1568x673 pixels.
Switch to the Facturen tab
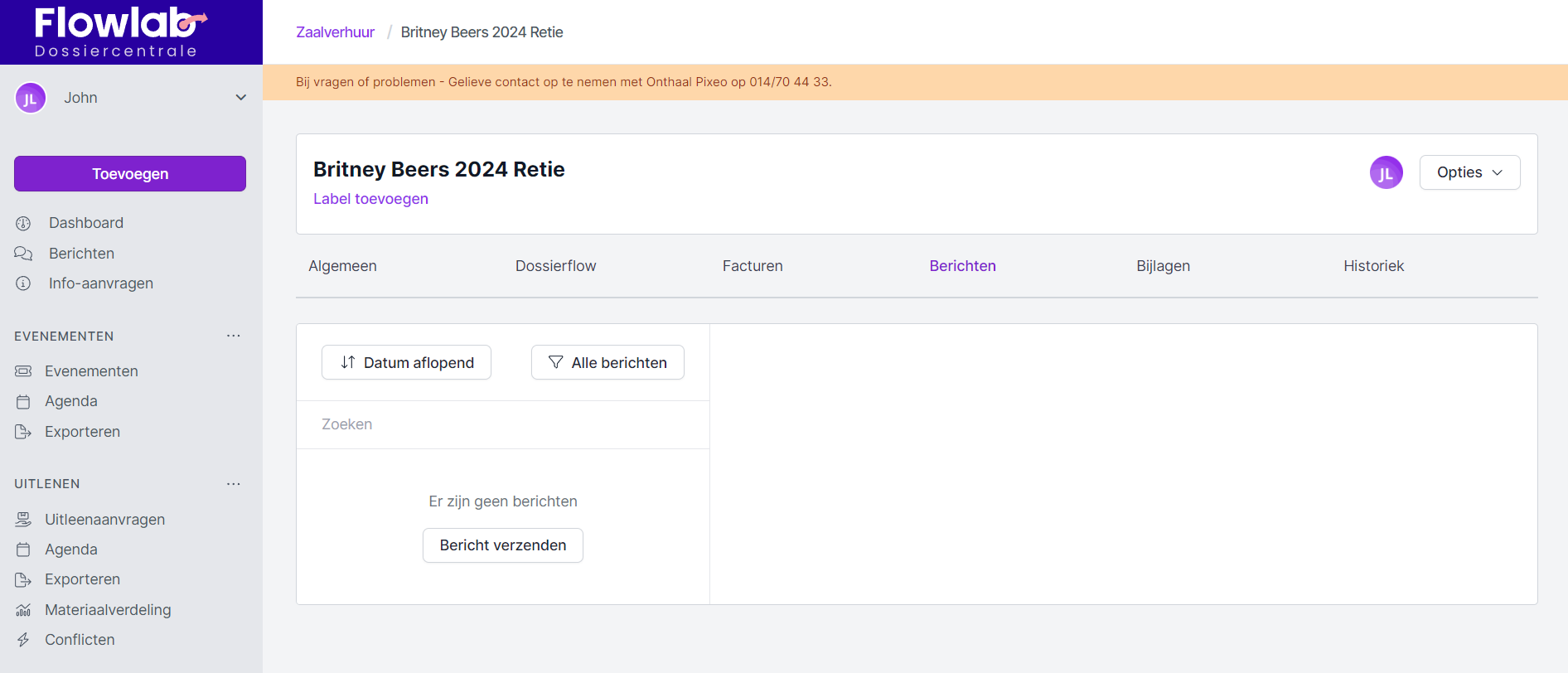[752, 266]
